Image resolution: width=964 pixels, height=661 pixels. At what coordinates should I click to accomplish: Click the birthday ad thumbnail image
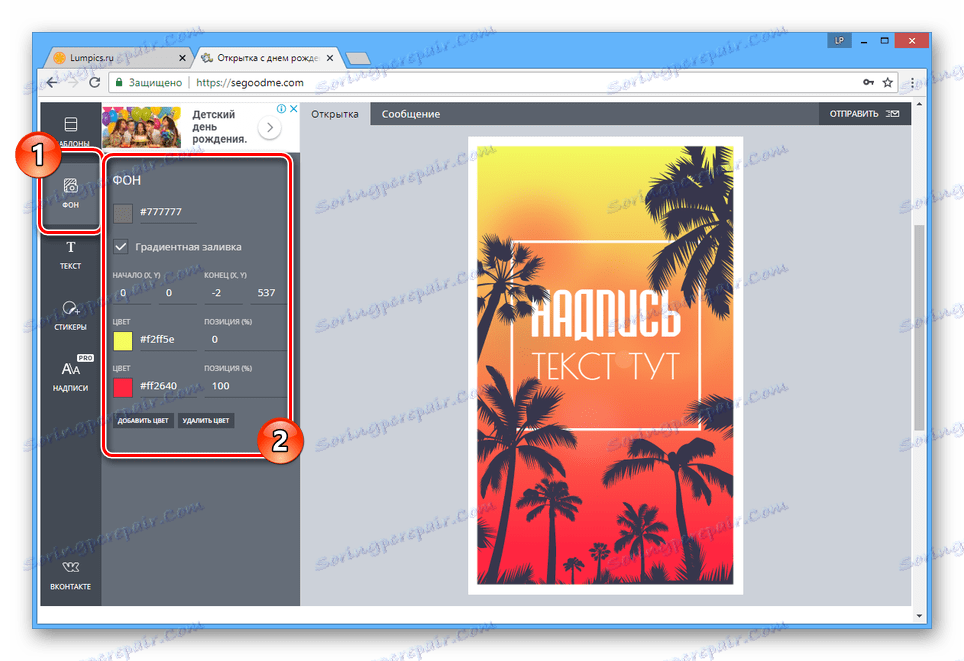pos(141,127)
